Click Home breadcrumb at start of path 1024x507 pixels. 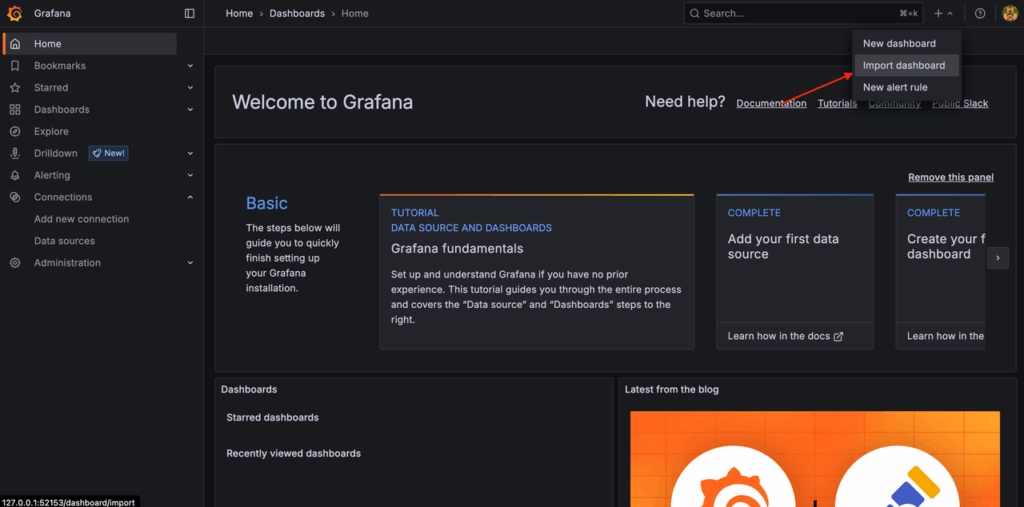(x=239, y=13)
